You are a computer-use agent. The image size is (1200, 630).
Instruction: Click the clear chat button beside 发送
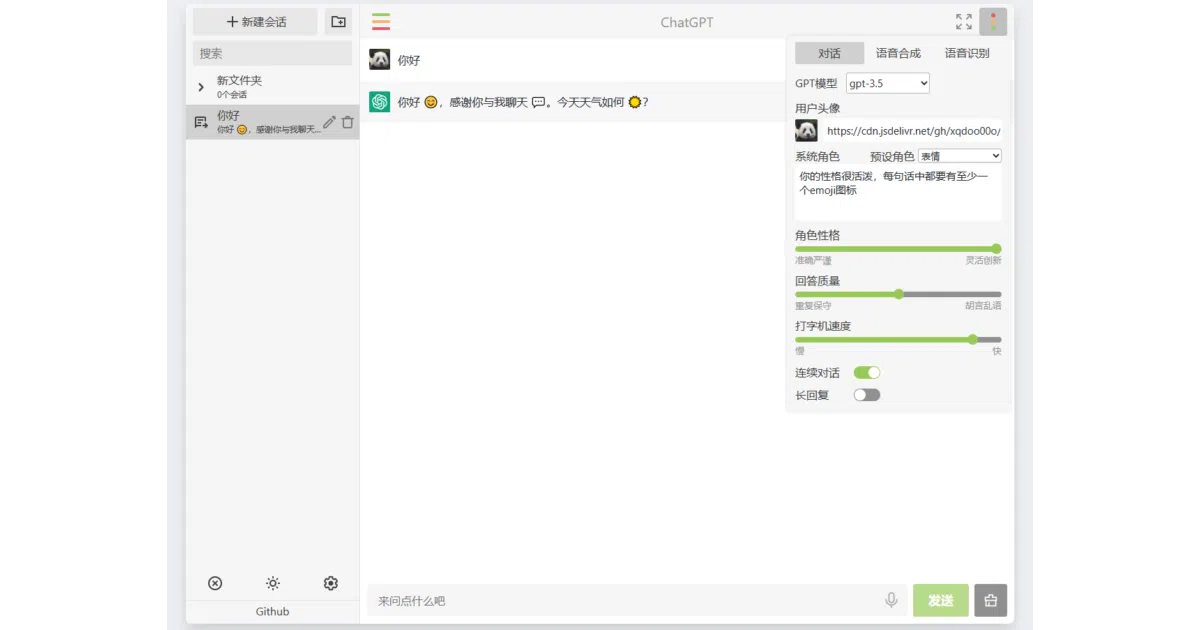[x=991, y=600]
